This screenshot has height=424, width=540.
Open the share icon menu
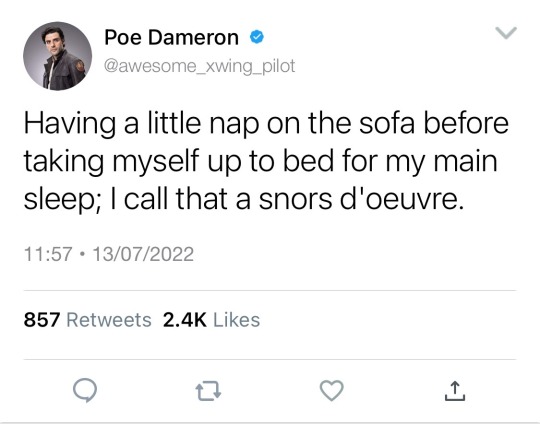tap(455, 391)
